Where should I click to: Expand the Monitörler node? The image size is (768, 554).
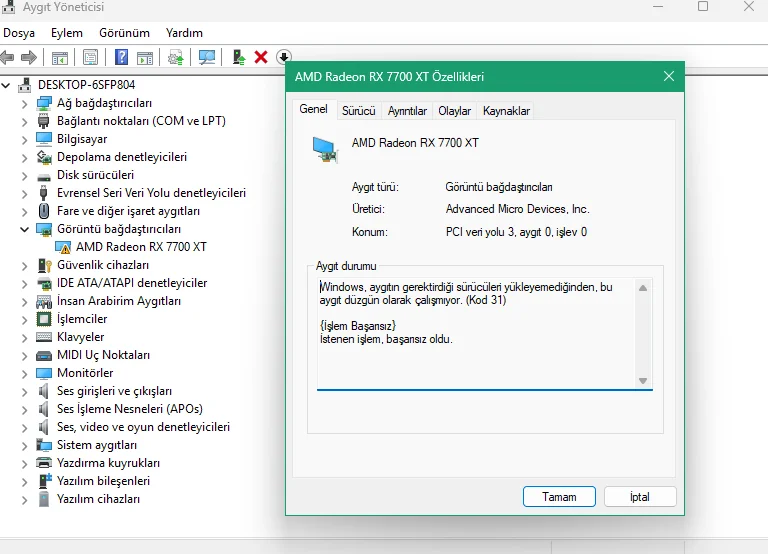click(24, 374)
